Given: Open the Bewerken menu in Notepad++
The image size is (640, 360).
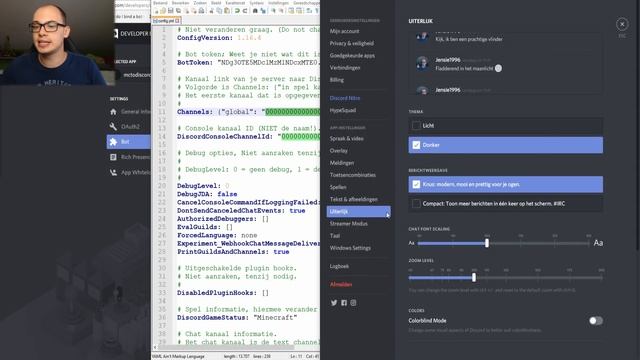Looking at the screenshot, I should click(180, 3).
